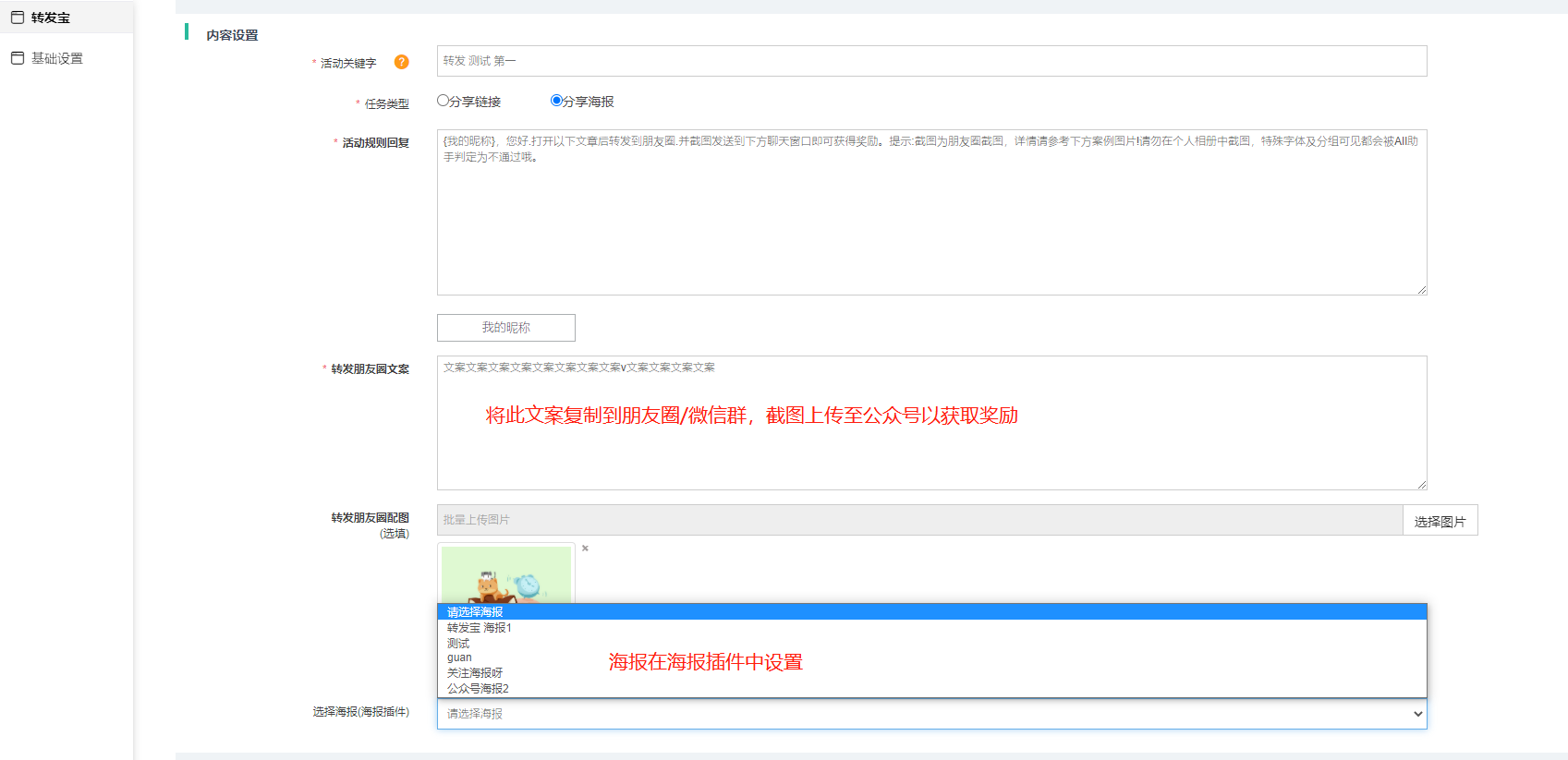Click the uploaded cartoon image thumbnail
The image size is (1568, 760).
[x=505, y=574]
